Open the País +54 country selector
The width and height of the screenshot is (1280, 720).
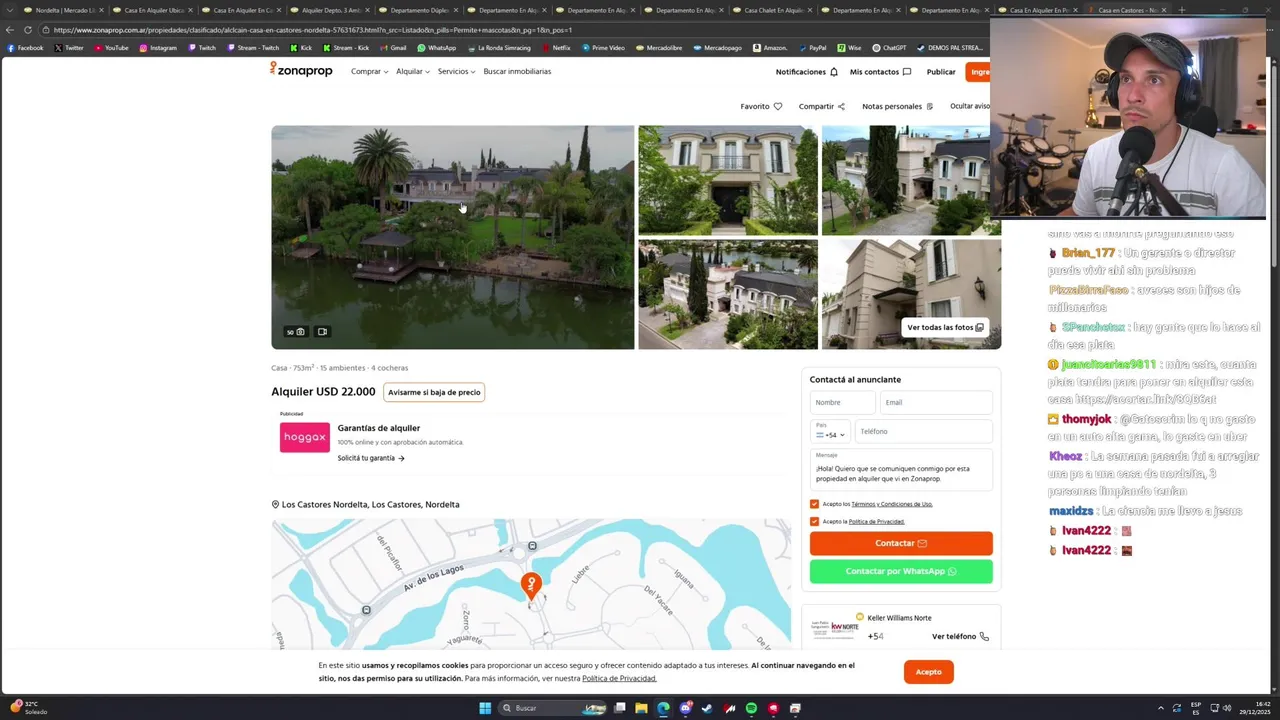coord(830,431)
